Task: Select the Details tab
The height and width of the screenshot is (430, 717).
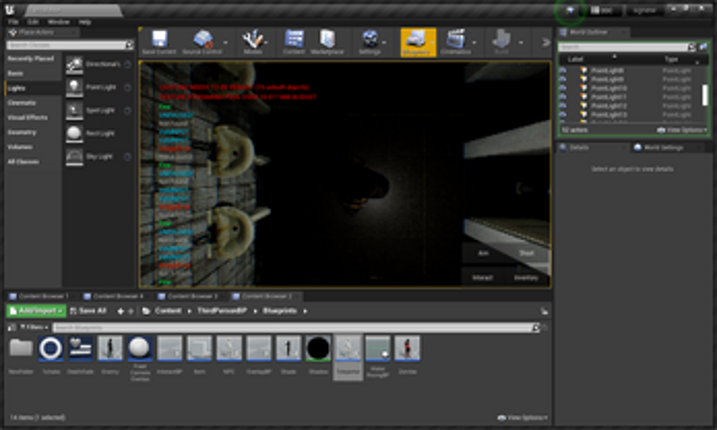Action: click(579, 147)
